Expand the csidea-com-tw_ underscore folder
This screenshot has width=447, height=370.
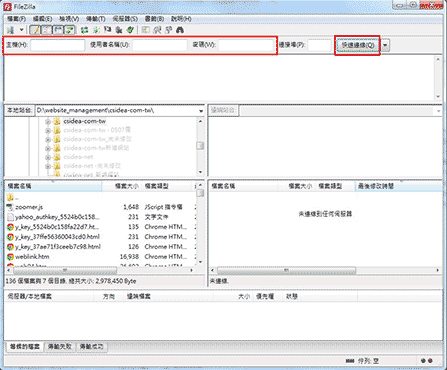tap(48, 139)
